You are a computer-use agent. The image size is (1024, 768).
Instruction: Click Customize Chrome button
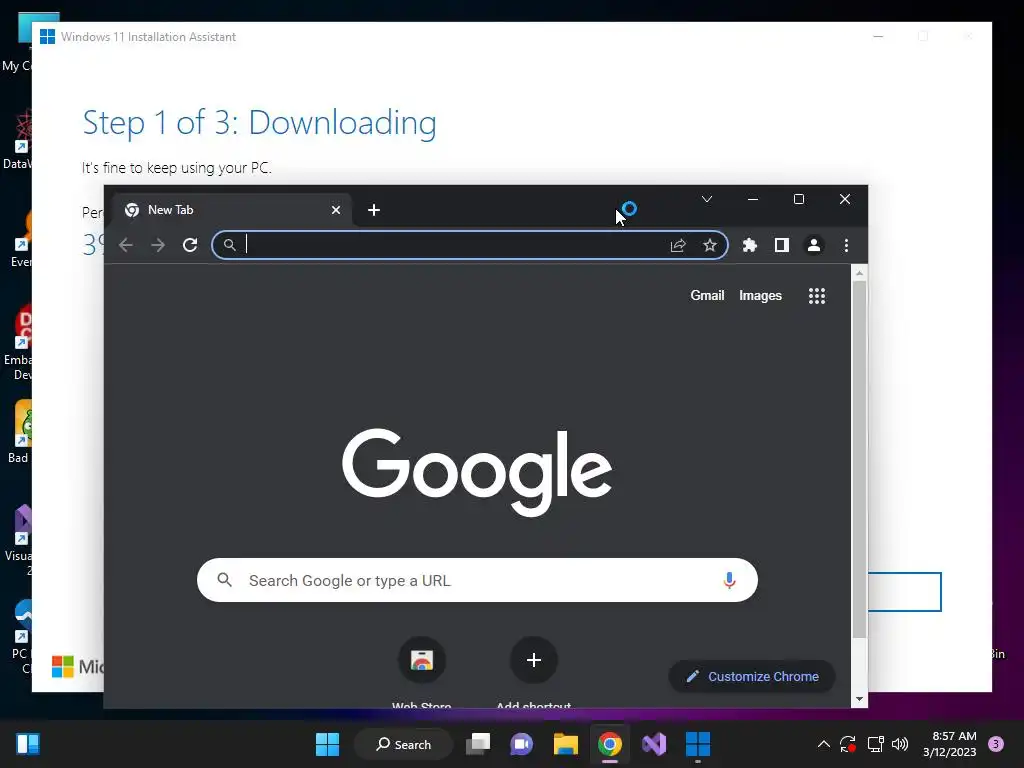click(x=752, y=677)
